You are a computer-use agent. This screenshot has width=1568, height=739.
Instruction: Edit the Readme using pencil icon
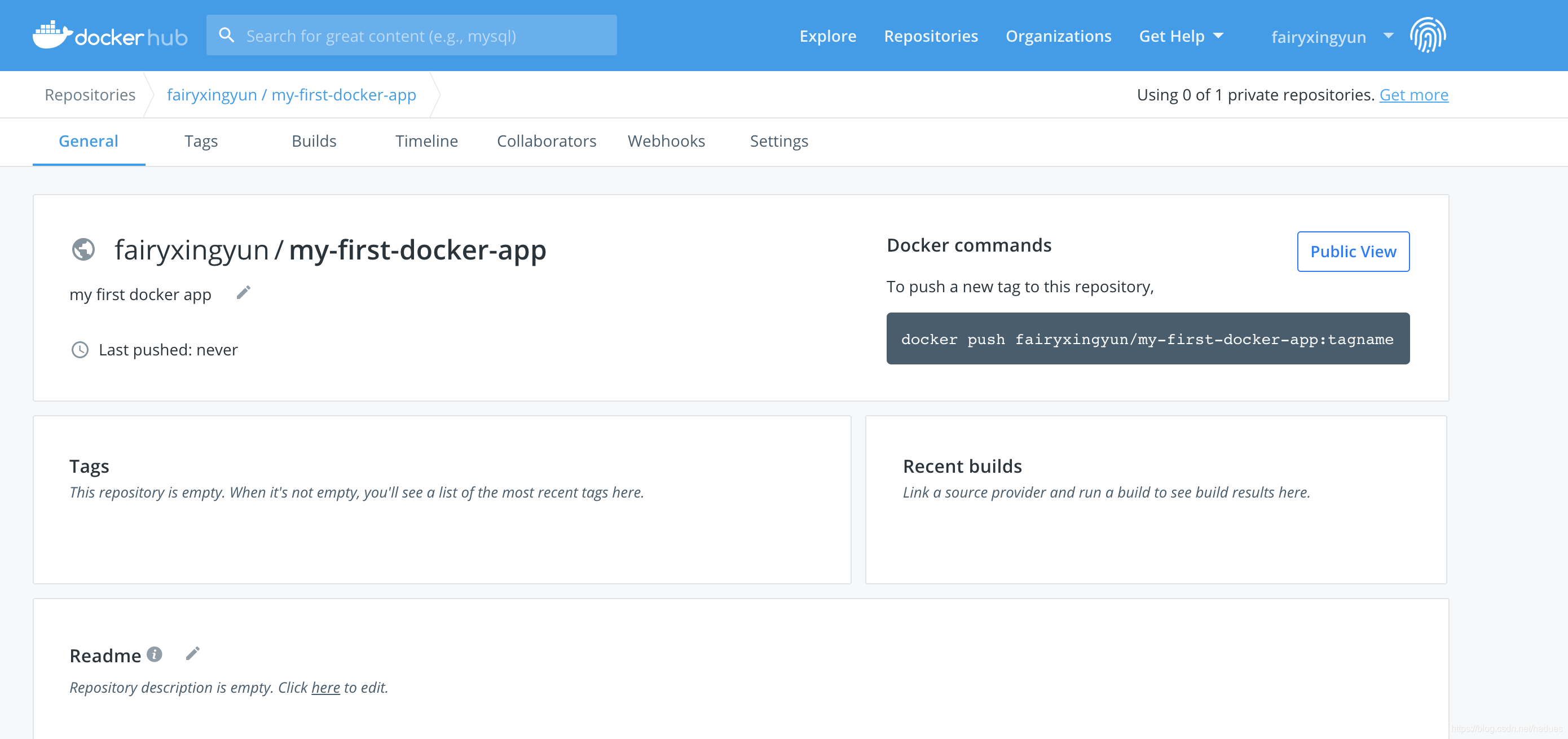click(192, 654)
